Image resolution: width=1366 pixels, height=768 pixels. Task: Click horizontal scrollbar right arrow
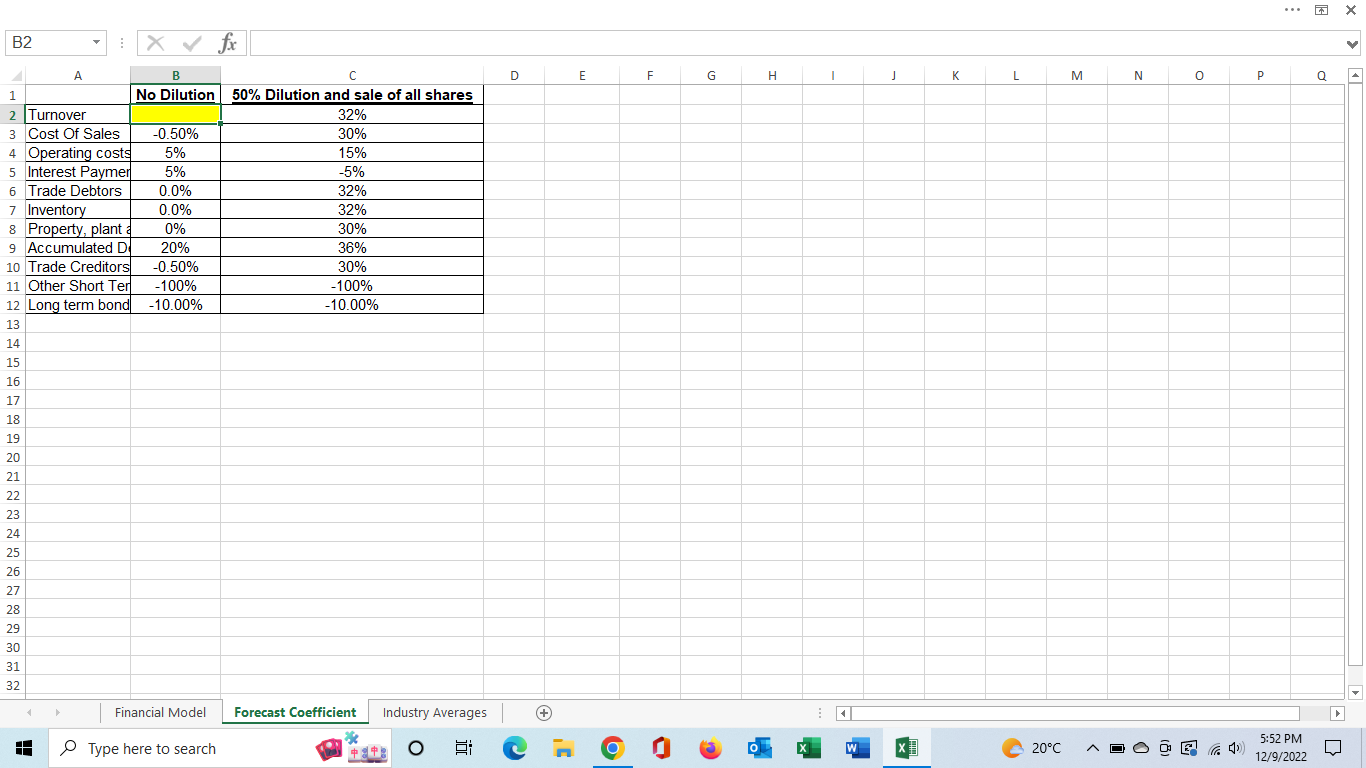[1336, 713]
